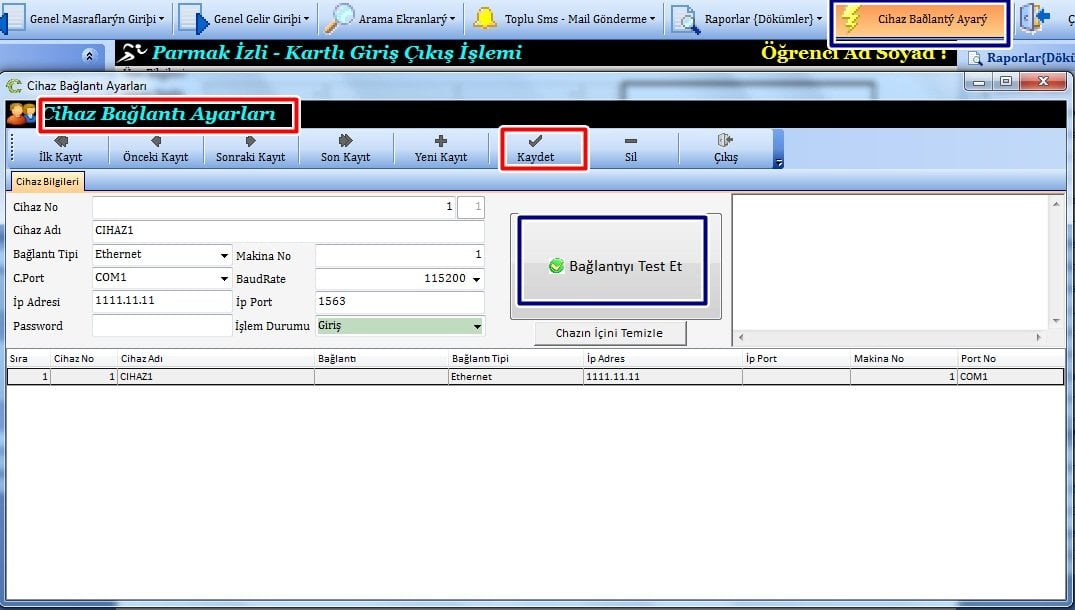Click into the İp Adresi field
Viewport: 1075px width, 610px height.
160,302
